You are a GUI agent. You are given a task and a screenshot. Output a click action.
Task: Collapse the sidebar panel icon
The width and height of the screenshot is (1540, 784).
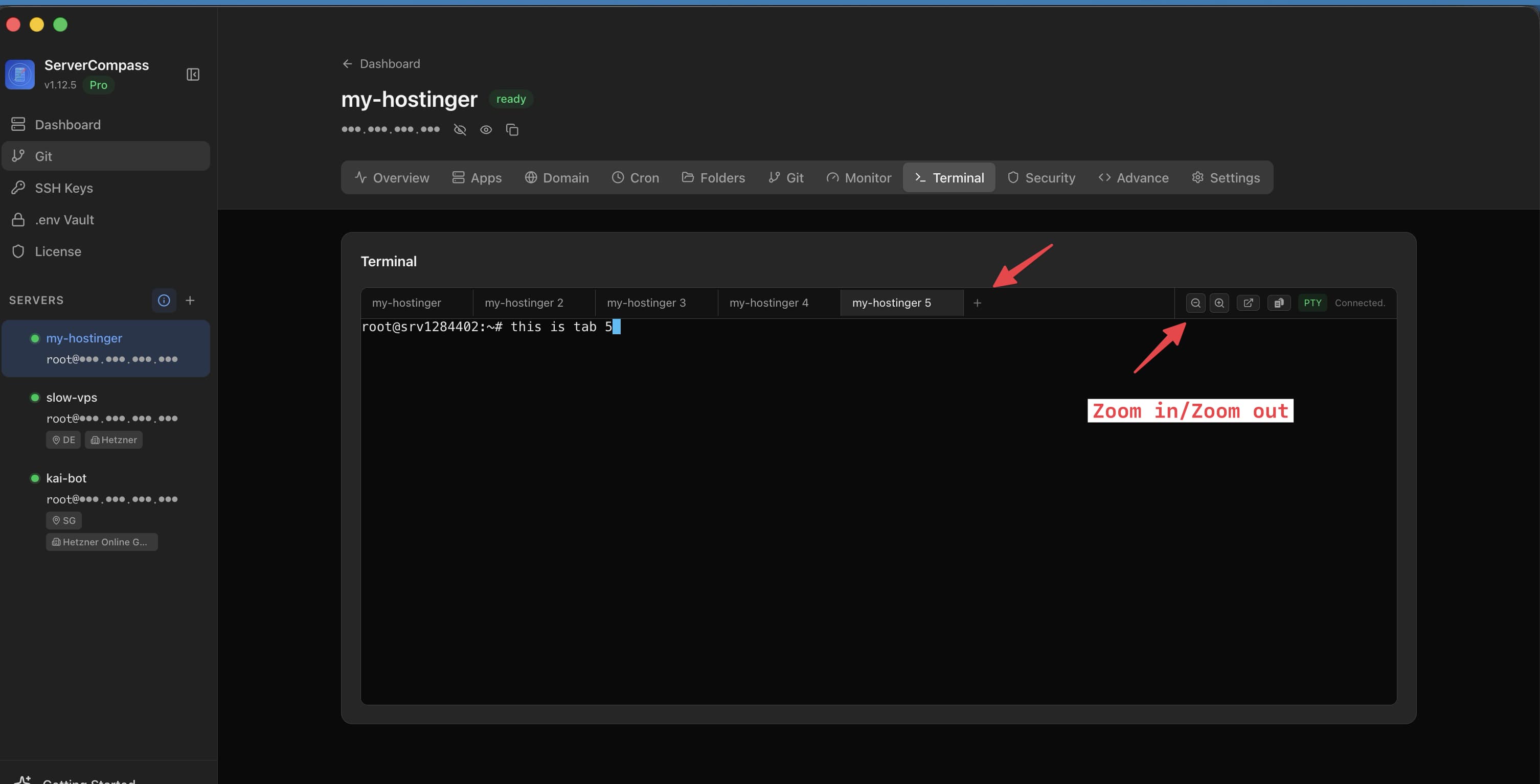coord(192,74)
